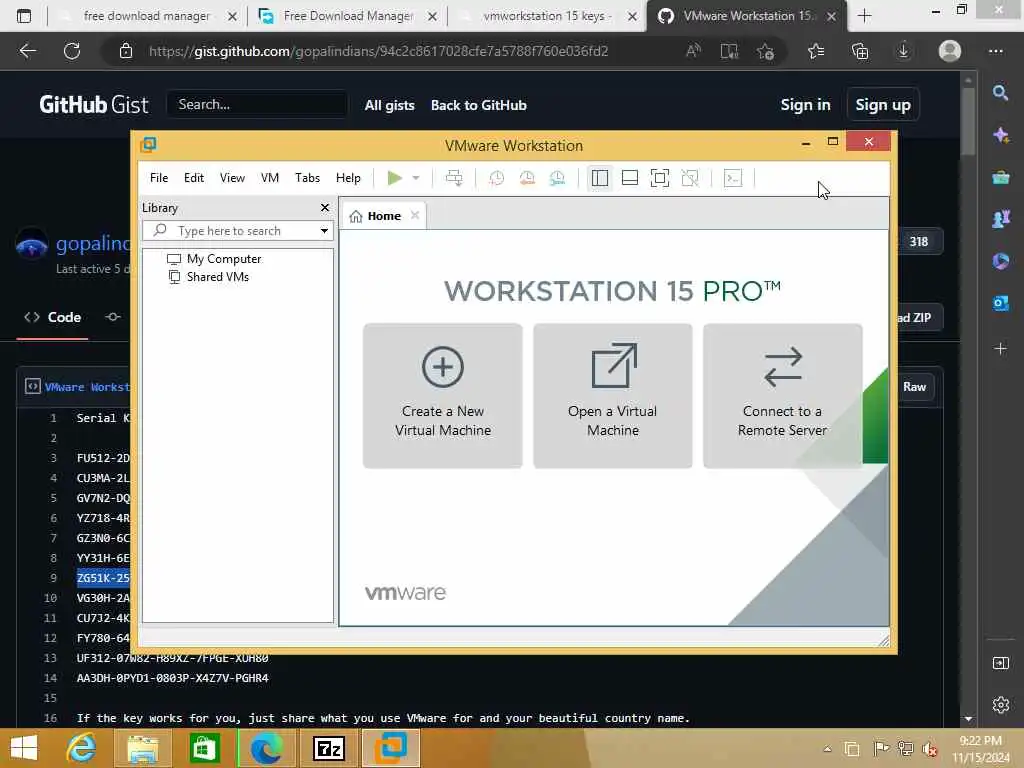
Task: Switch to free download manager browser tab
Action: click(x=147, y=16)
